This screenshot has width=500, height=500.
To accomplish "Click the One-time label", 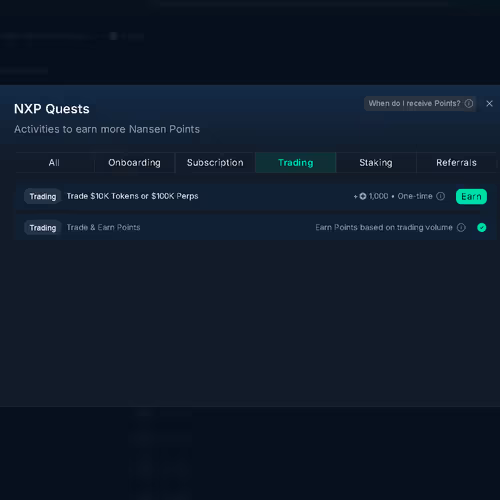I will pos(415,196).
